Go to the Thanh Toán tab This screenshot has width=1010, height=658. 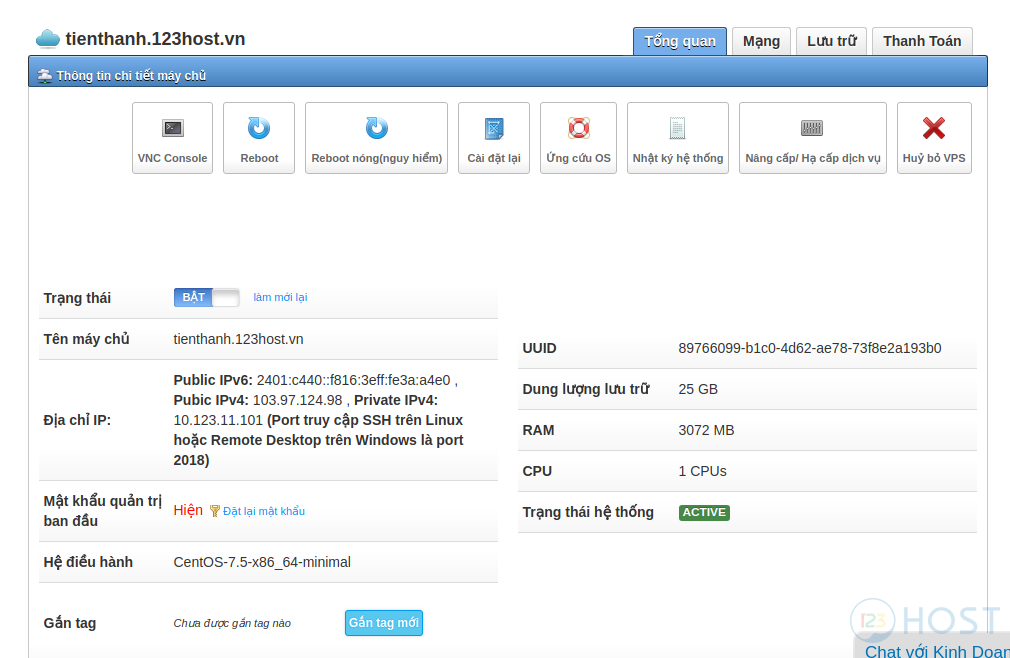point(922,41)
